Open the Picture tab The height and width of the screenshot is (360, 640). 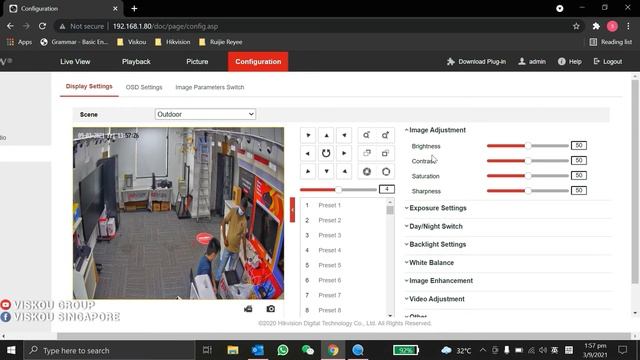197,62
